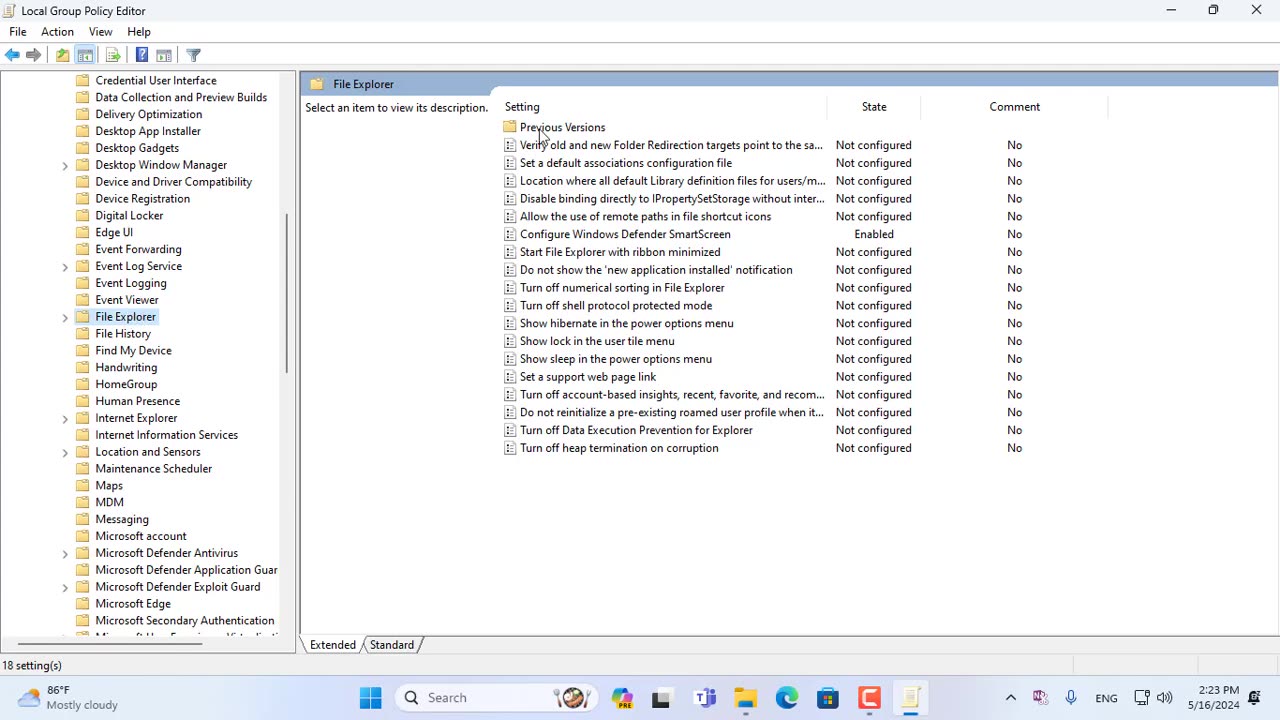This screenshot has width=1280, height=720.
Task: Open Copilot preview from the taskbar
Action: (x=622, y=698)
